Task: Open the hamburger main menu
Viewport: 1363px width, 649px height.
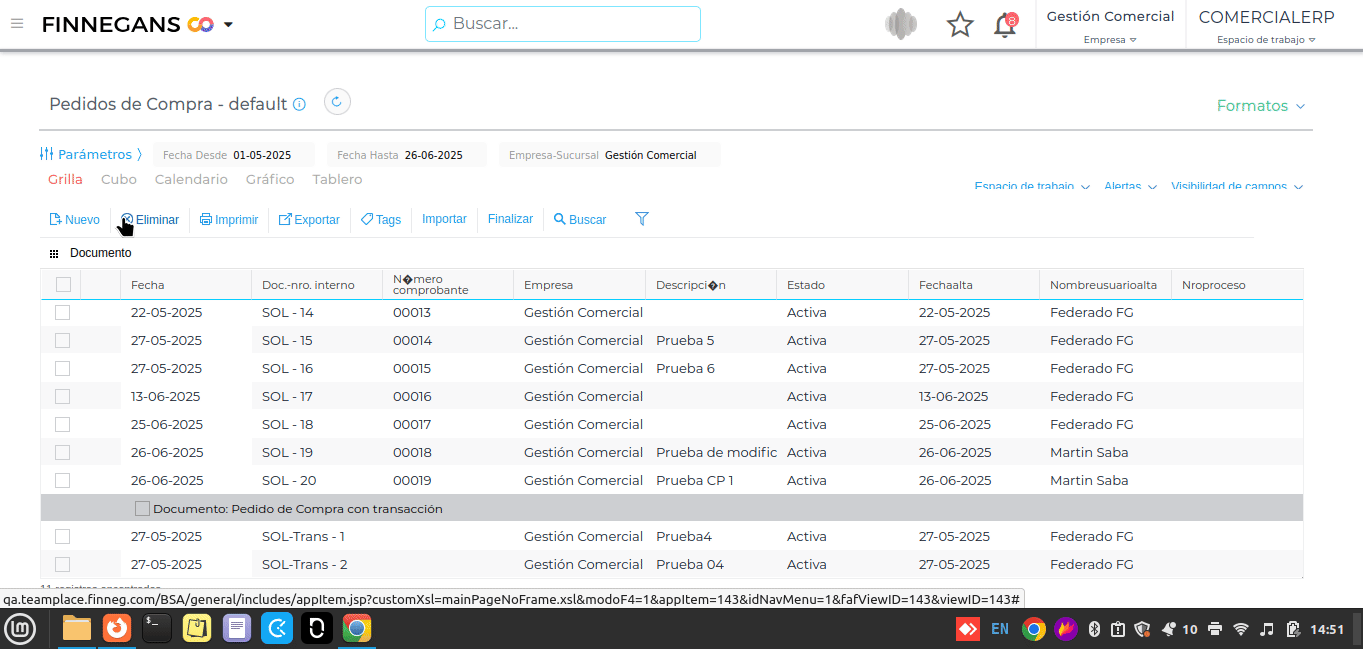Action: pos(16,24)
